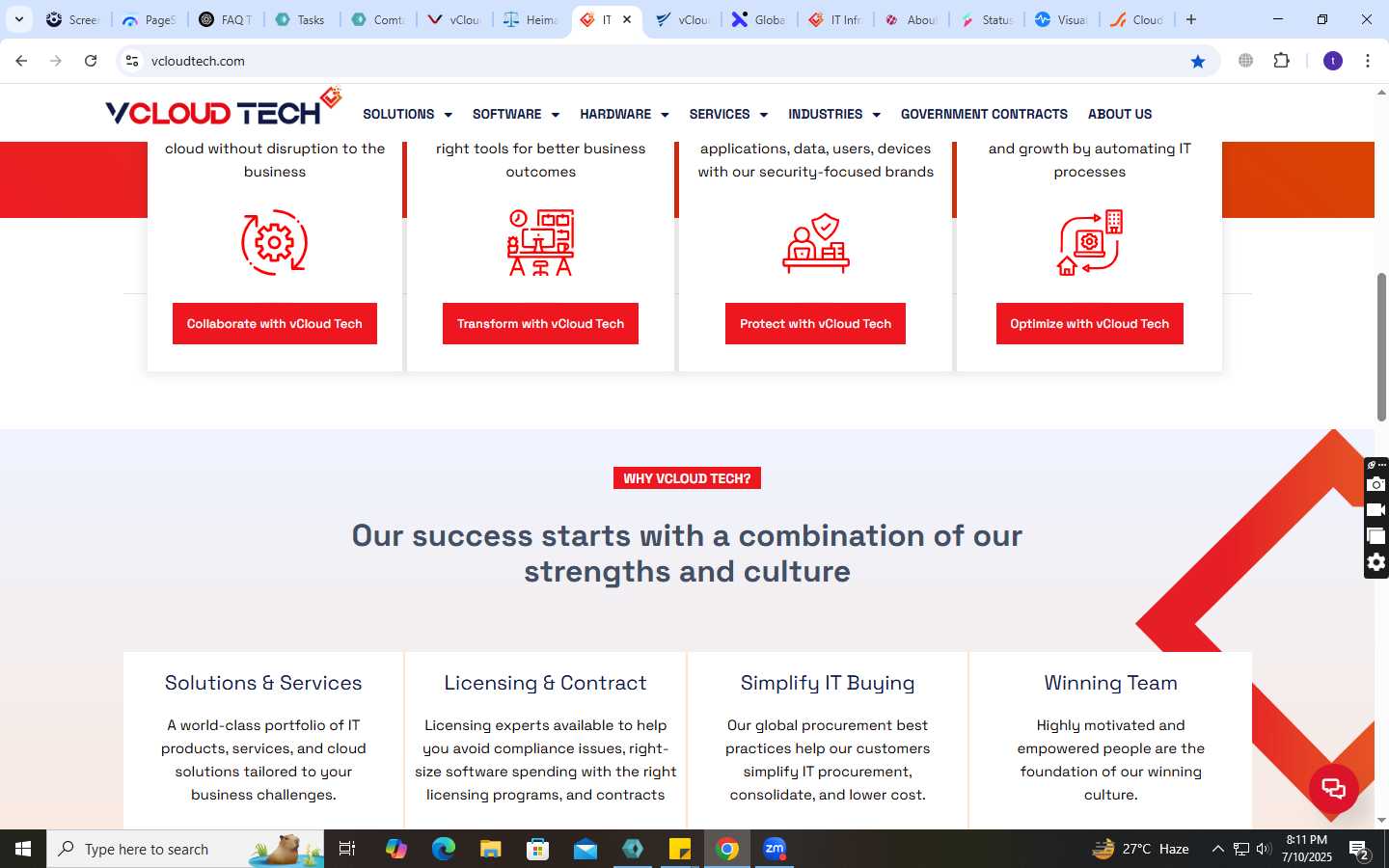
Task: Expand the Services menu
Action: 728,114
